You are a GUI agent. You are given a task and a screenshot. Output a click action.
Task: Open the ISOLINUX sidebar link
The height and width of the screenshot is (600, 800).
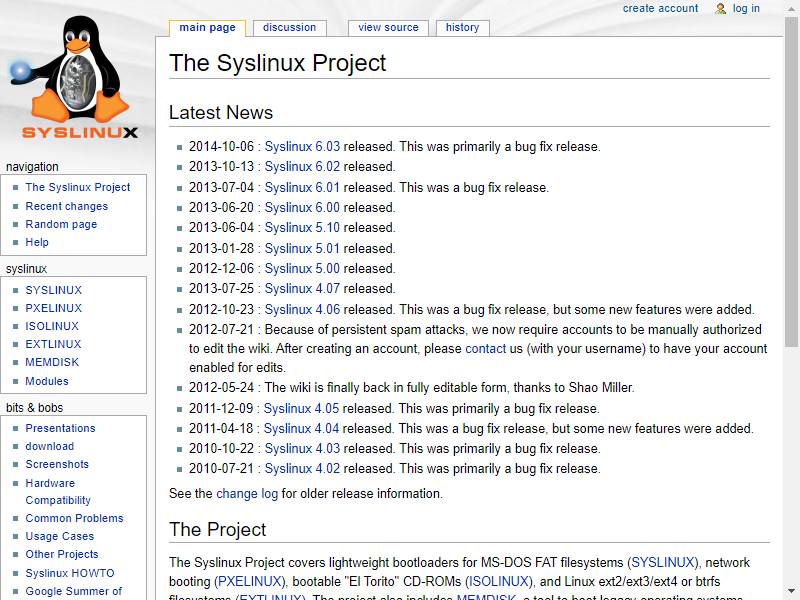(52, 326)
